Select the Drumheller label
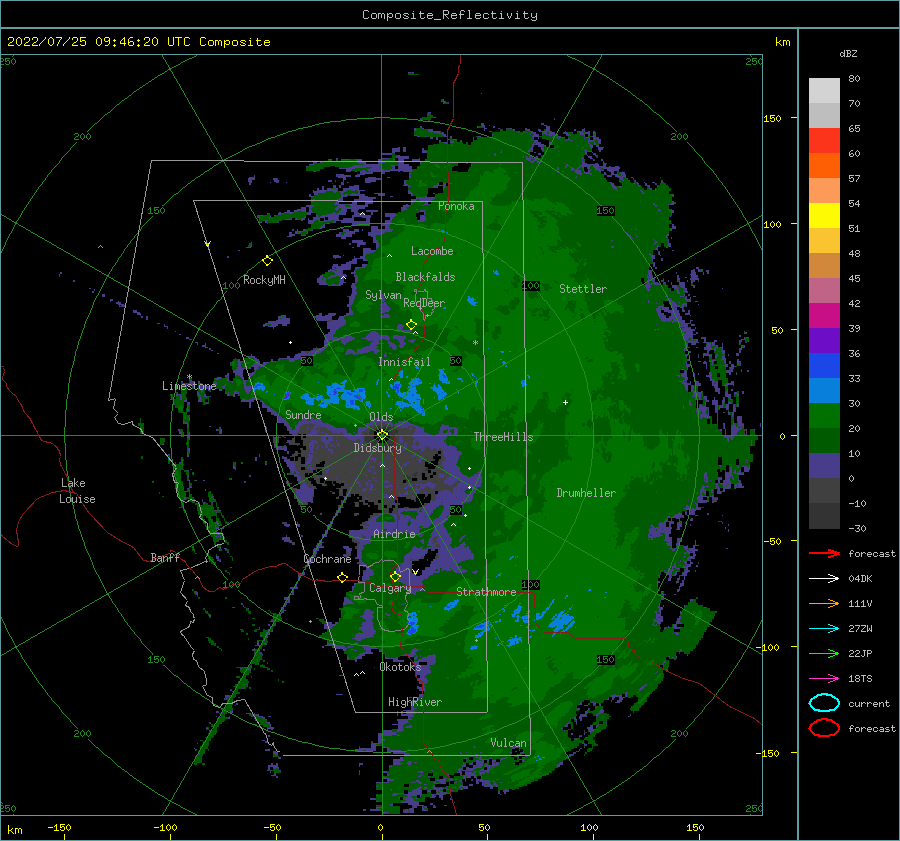Viewport: 900px width, 841px height. tap(586, 493)
